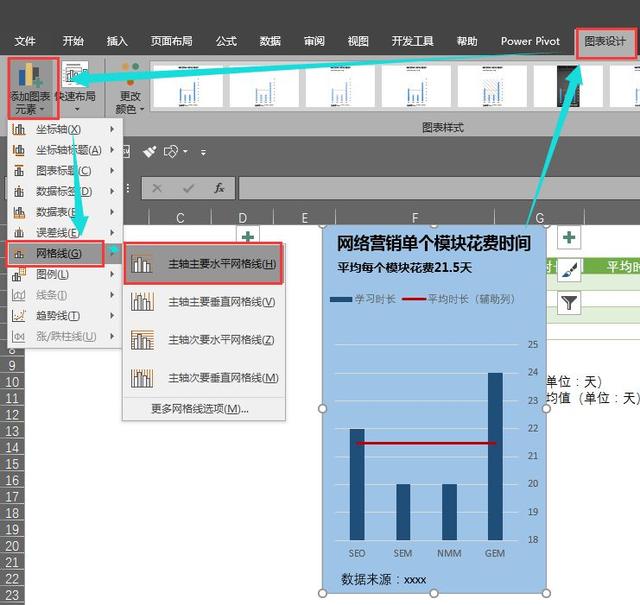Switch to the 开始 tab
Screen dimensions: 640x605
[73, 41]
